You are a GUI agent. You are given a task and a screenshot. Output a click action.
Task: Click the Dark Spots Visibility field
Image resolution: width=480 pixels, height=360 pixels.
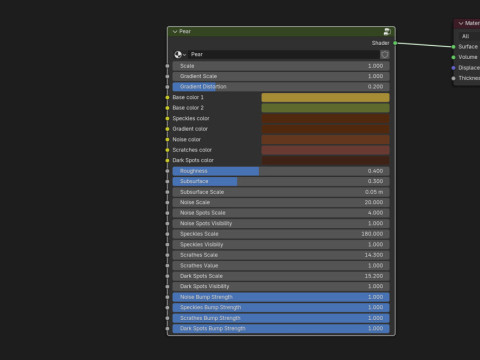coord(281,286)
